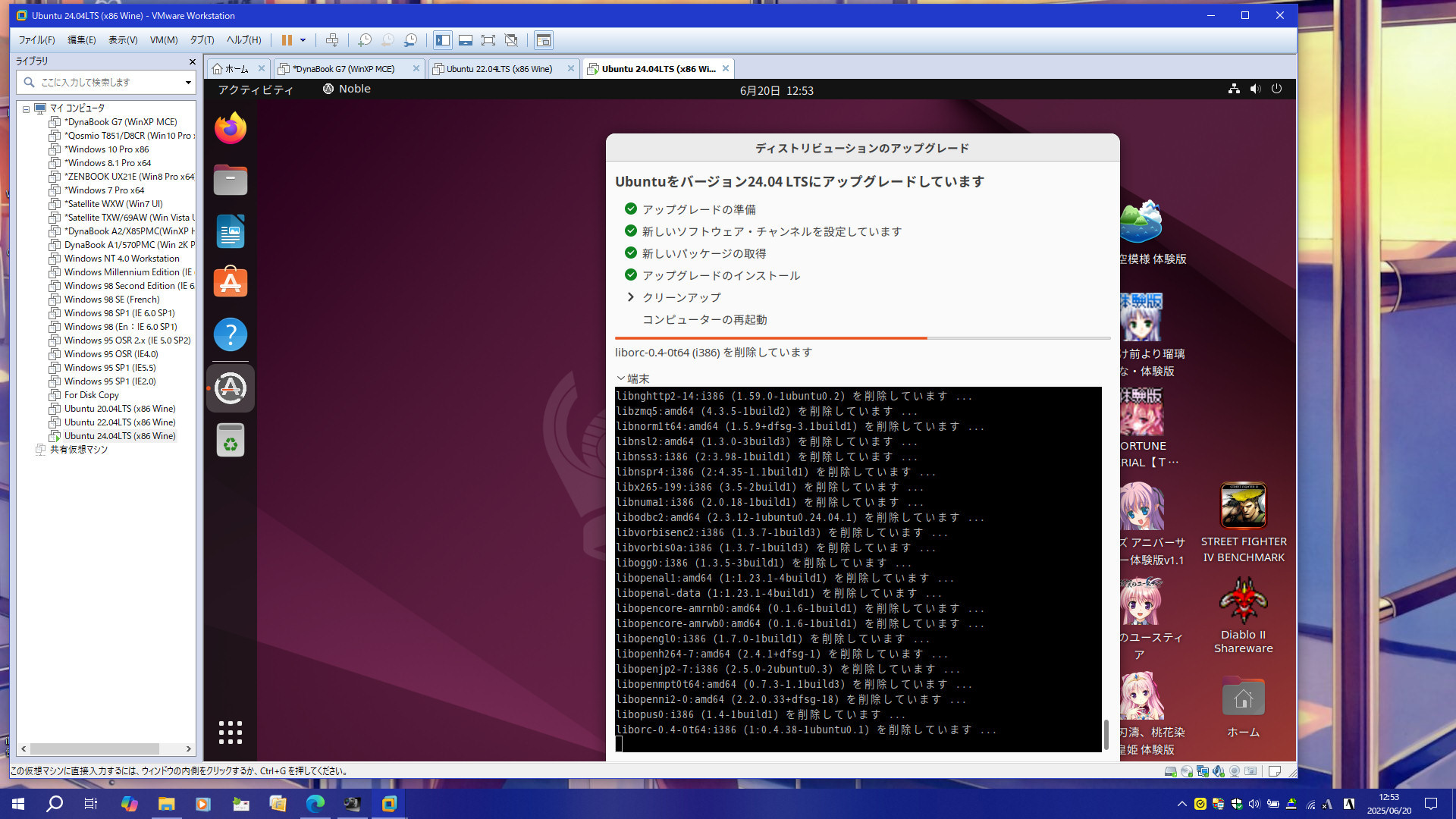The image size is (1456, 819).
Task: Open the タブ(T) menu
Action: pos(202,40)
